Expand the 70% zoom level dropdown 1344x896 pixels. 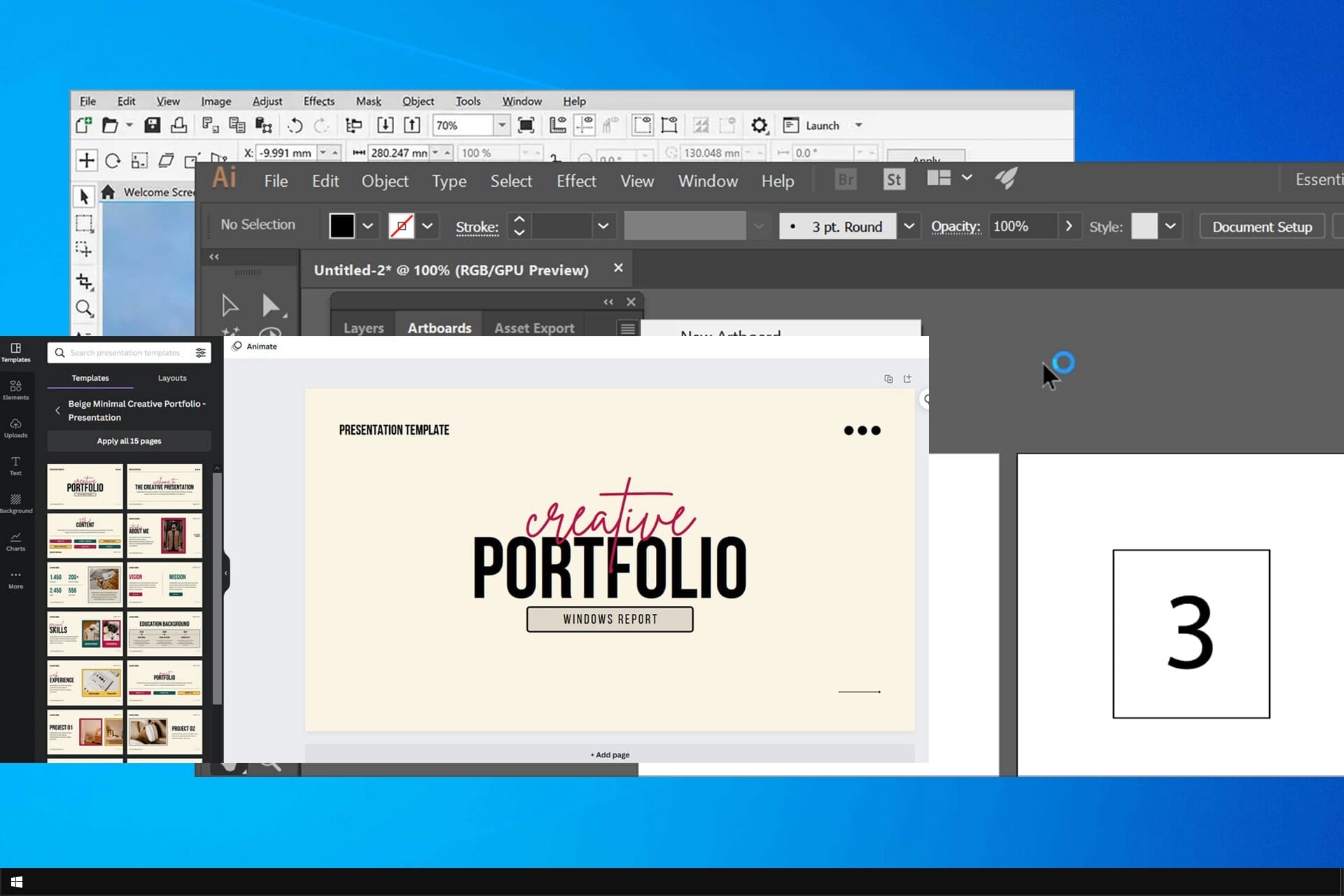pyautogui.click(x=502, y=125)
